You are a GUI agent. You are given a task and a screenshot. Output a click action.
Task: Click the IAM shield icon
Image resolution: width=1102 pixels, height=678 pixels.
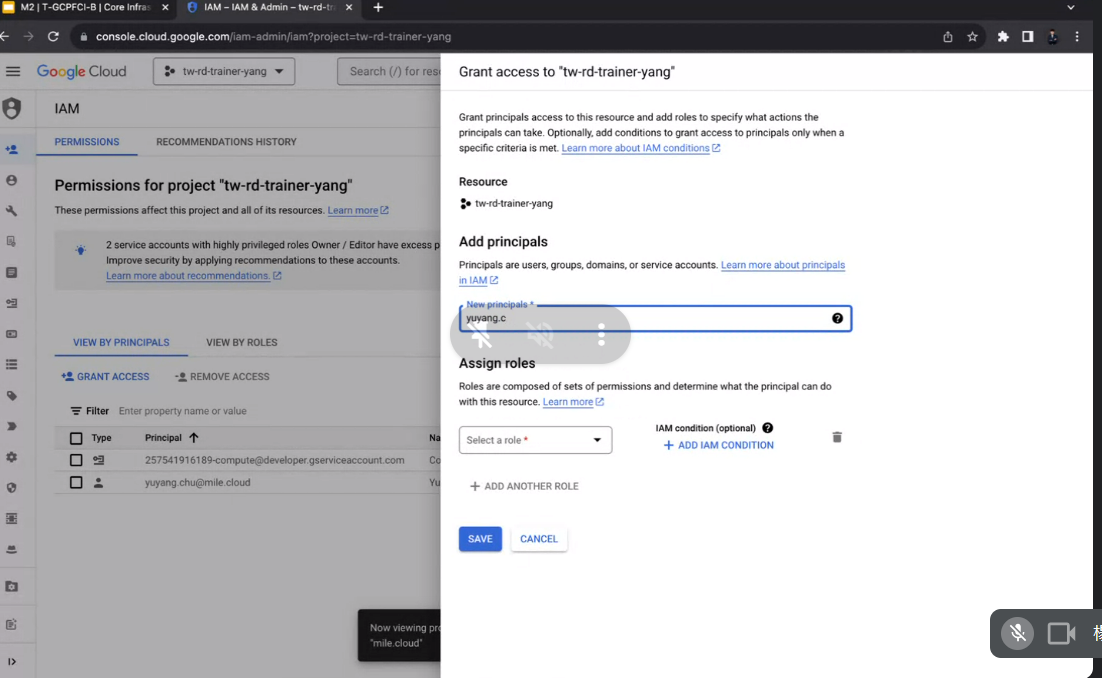[x=12, y=108]
